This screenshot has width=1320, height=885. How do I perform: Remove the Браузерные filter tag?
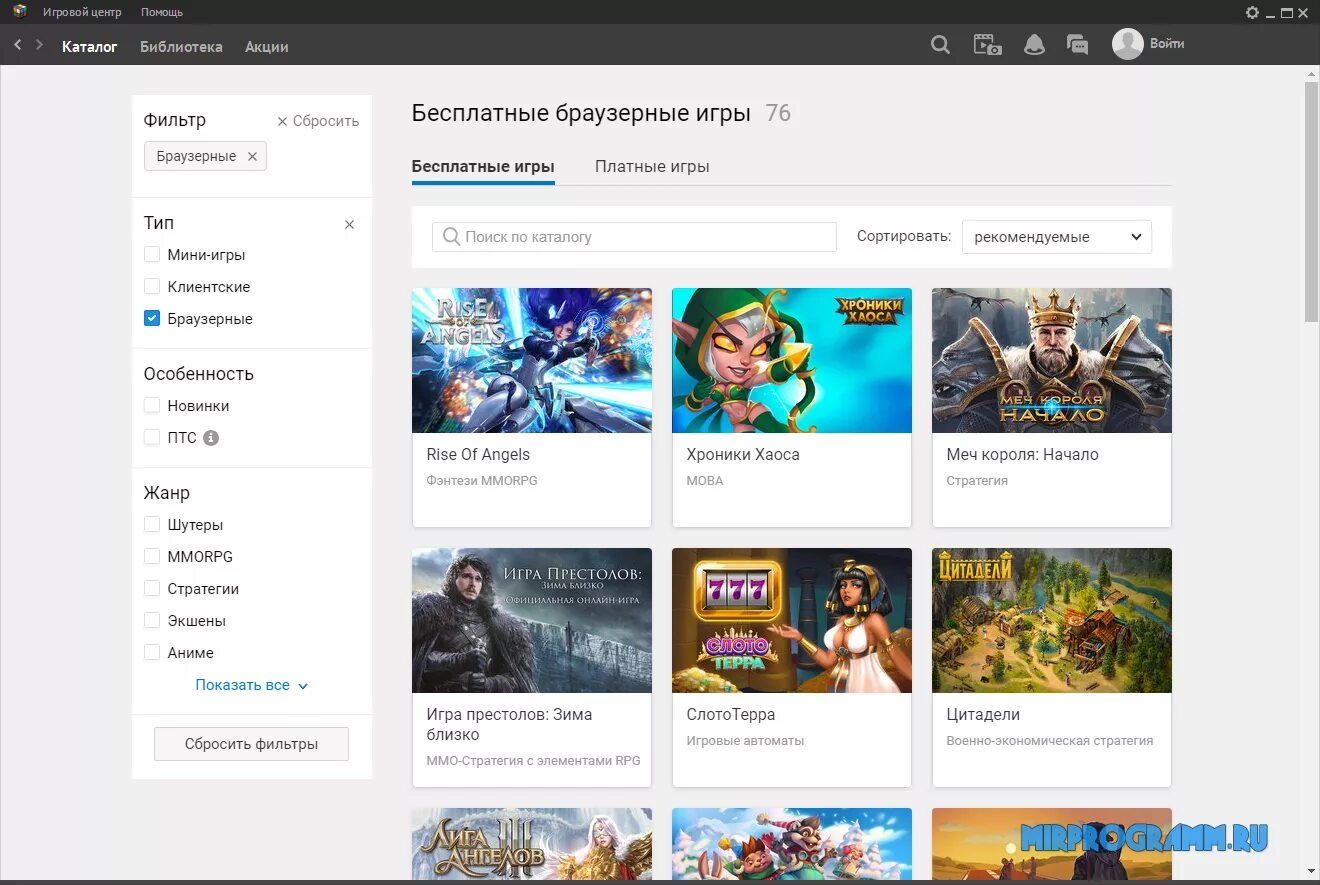[252, 156]
